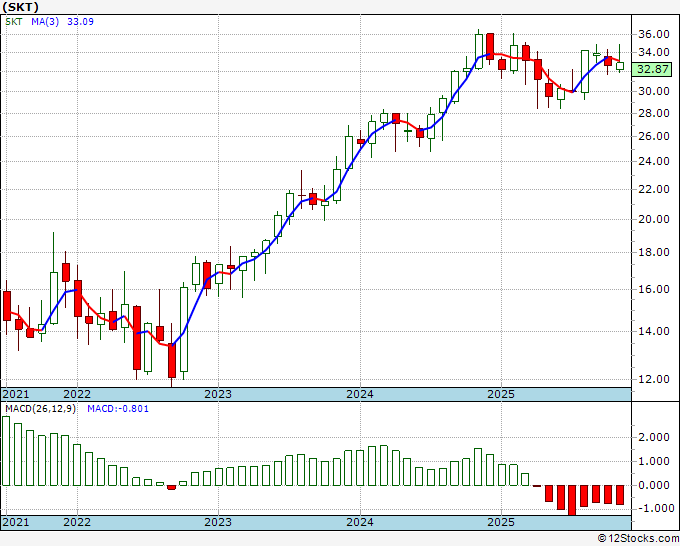Click 2021 on the price chart timeline
The width and height of the screenshot is (680, 546).
[x=16, y=394]
